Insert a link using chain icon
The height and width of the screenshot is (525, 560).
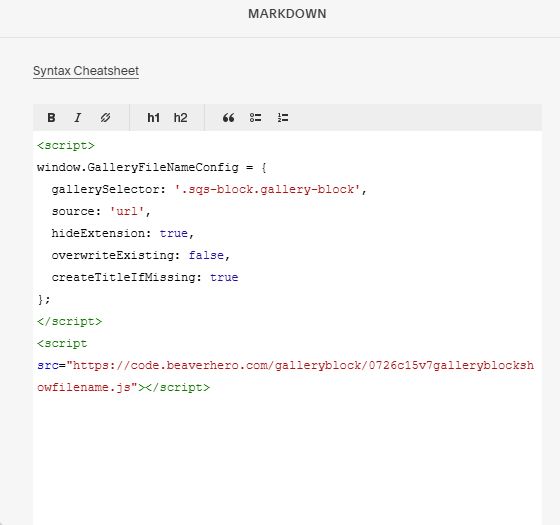click(105, 118)
